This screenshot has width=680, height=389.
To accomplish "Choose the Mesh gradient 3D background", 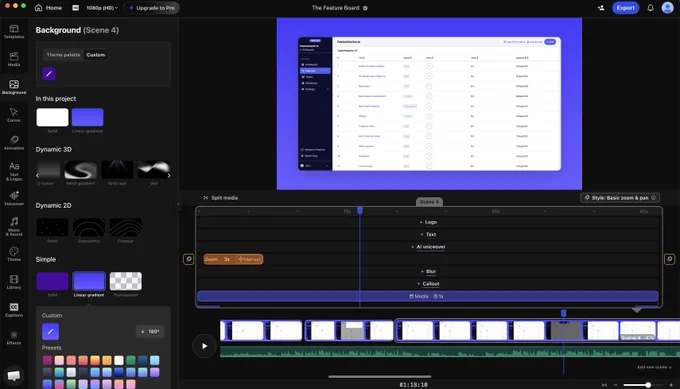I will point(81,170).
